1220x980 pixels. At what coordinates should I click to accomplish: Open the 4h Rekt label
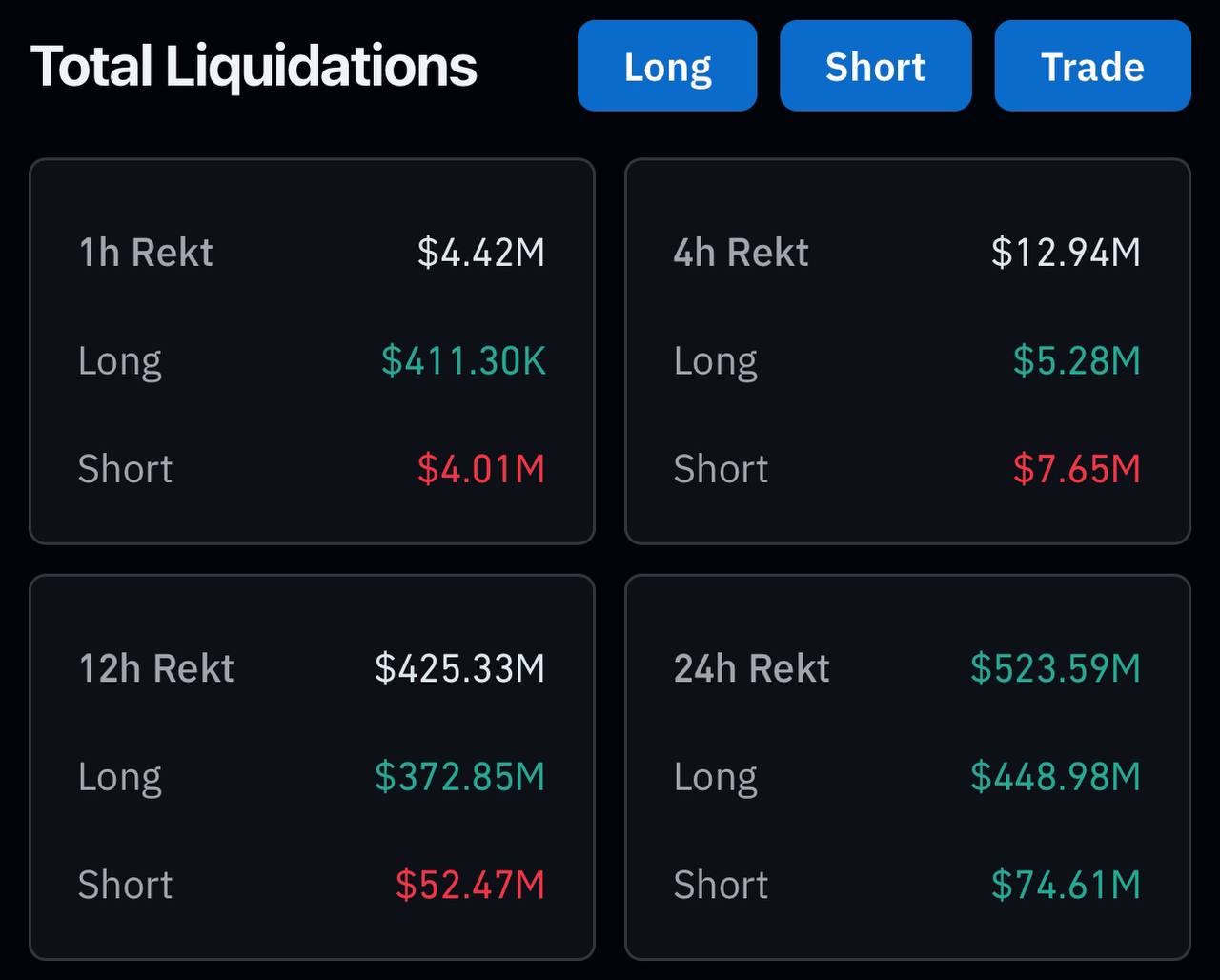pyautogui.click(x=741, y=253)
